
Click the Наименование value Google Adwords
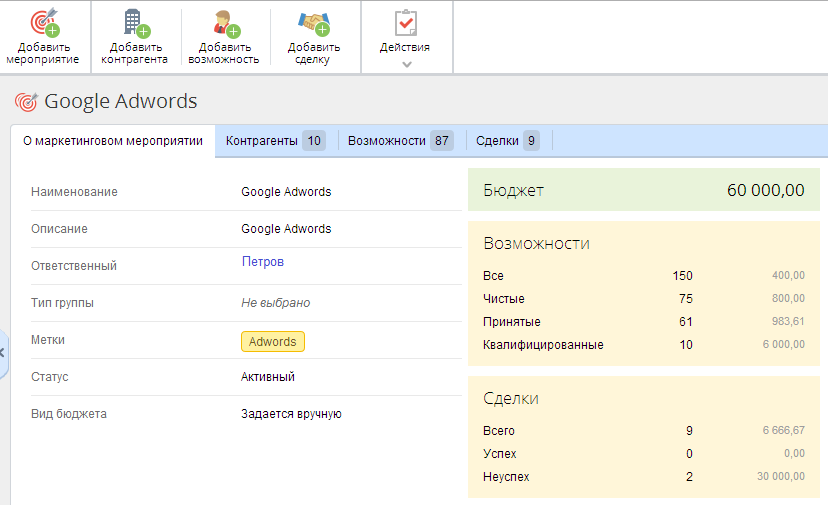[x=286, y=192]
